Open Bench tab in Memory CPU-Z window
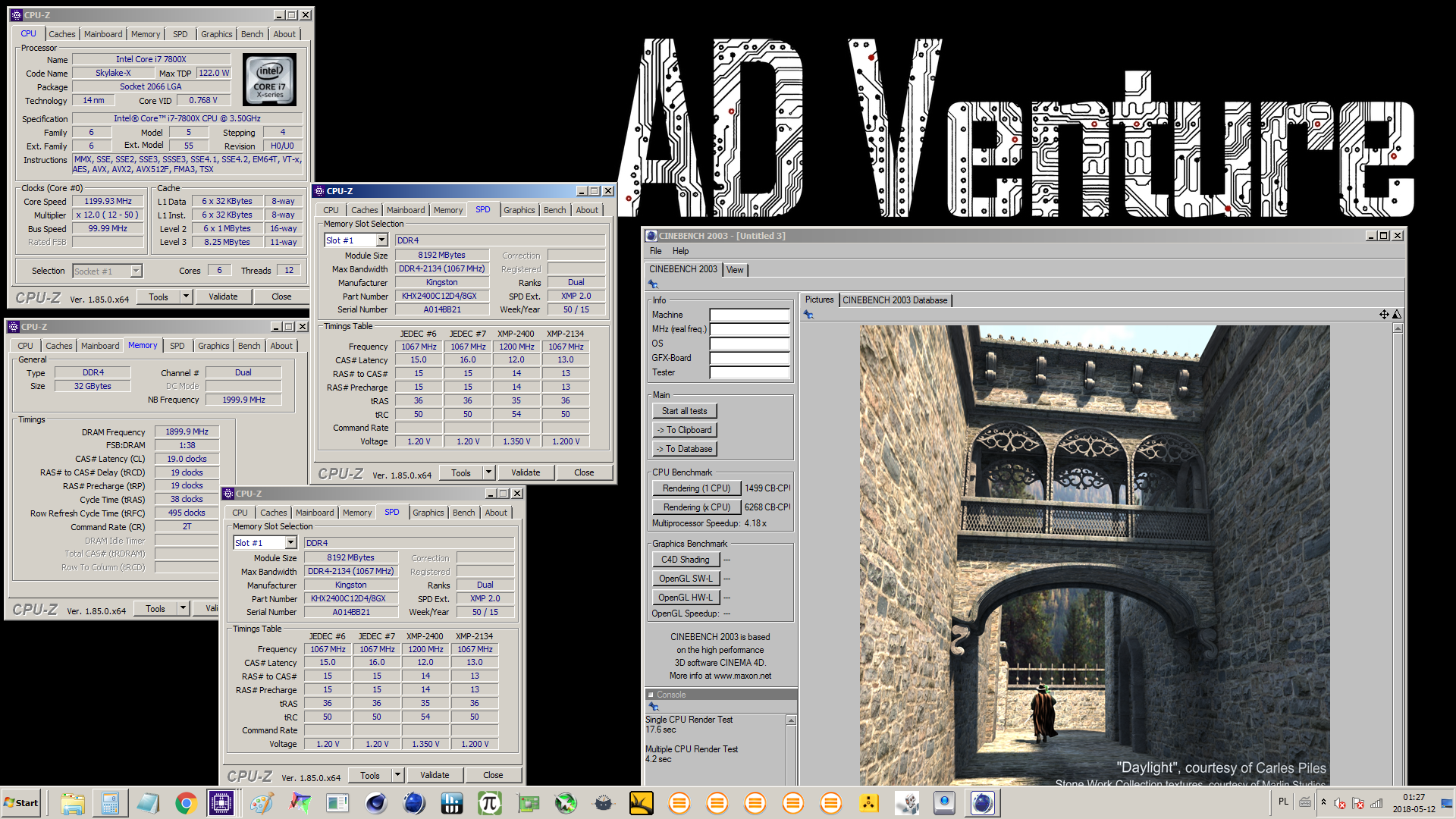 click(x=249, y=346)
